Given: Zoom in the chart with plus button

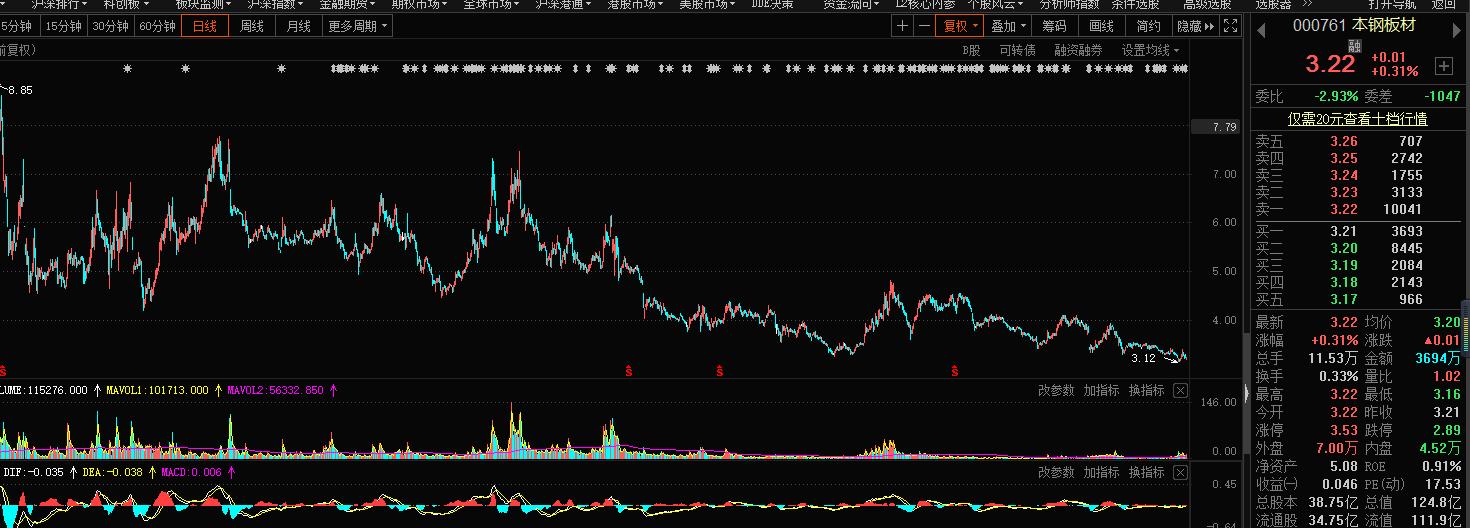Looking at the screenshot, I should (903, 26).
